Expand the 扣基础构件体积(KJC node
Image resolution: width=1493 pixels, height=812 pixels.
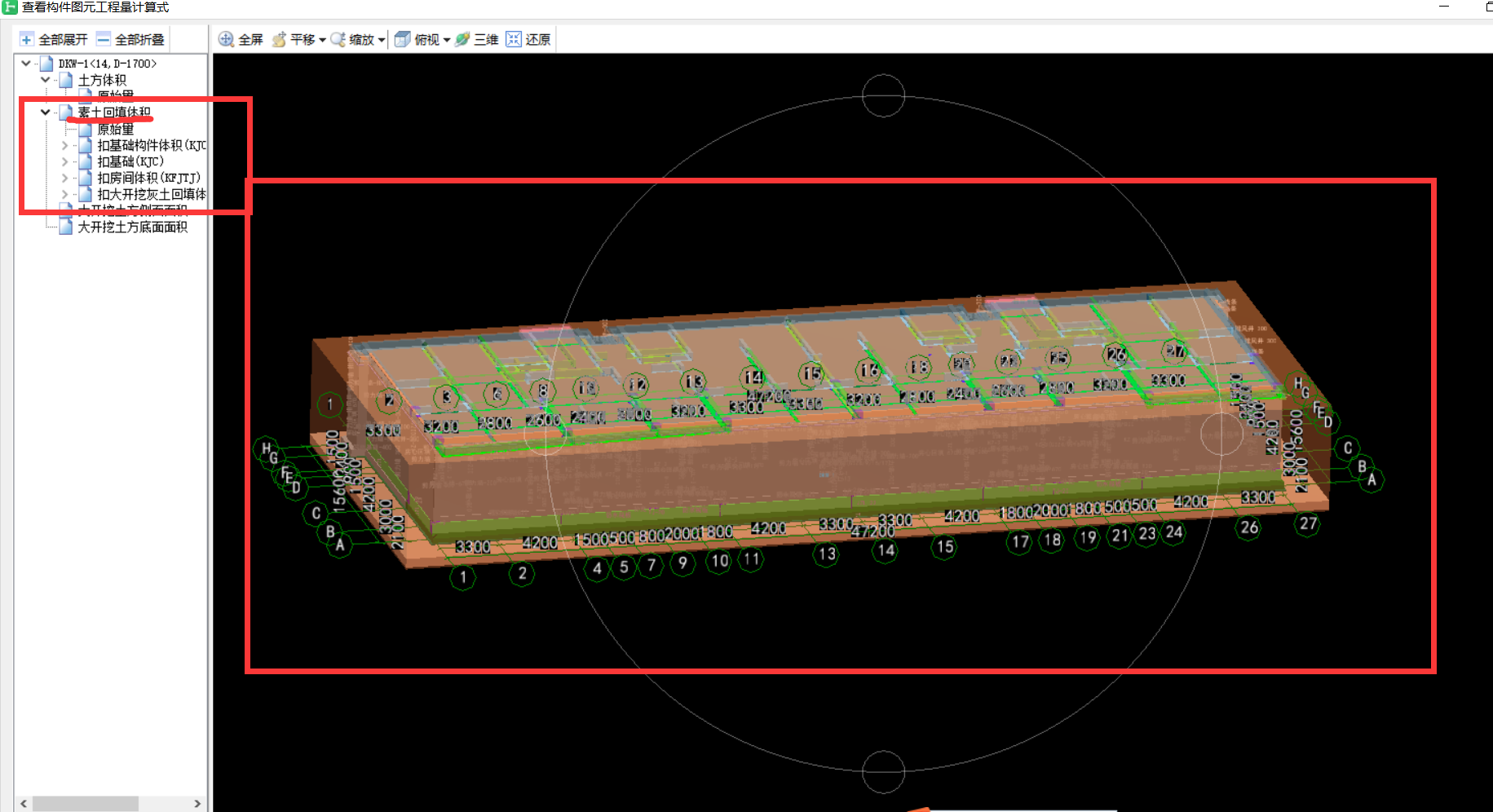pyautogui.click(x=65, y=145)
